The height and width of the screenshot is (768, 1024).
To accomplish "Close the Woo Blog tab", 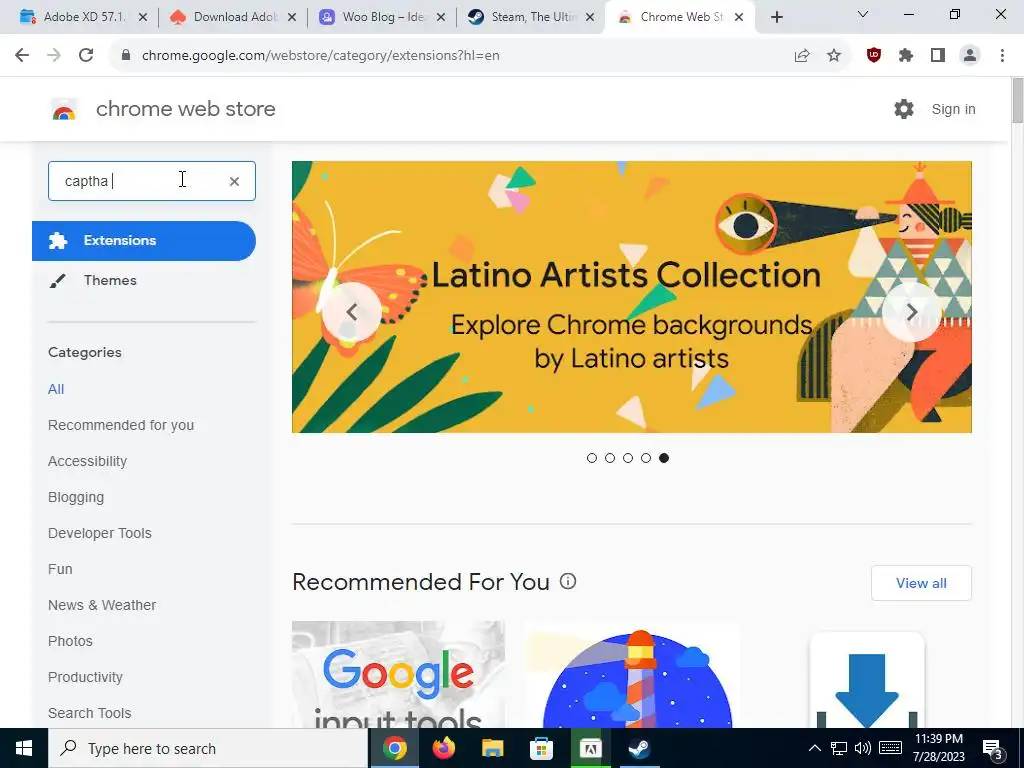I will 441,18.
